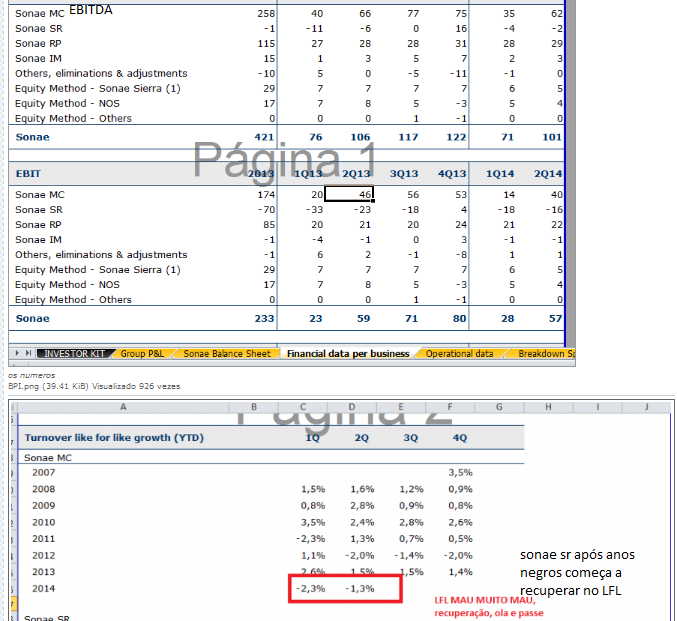Screen dimensions: 677x621
Task: Click the Sonae EBITDA total 106
Action: pyautogui.click(x=360, y=137)
